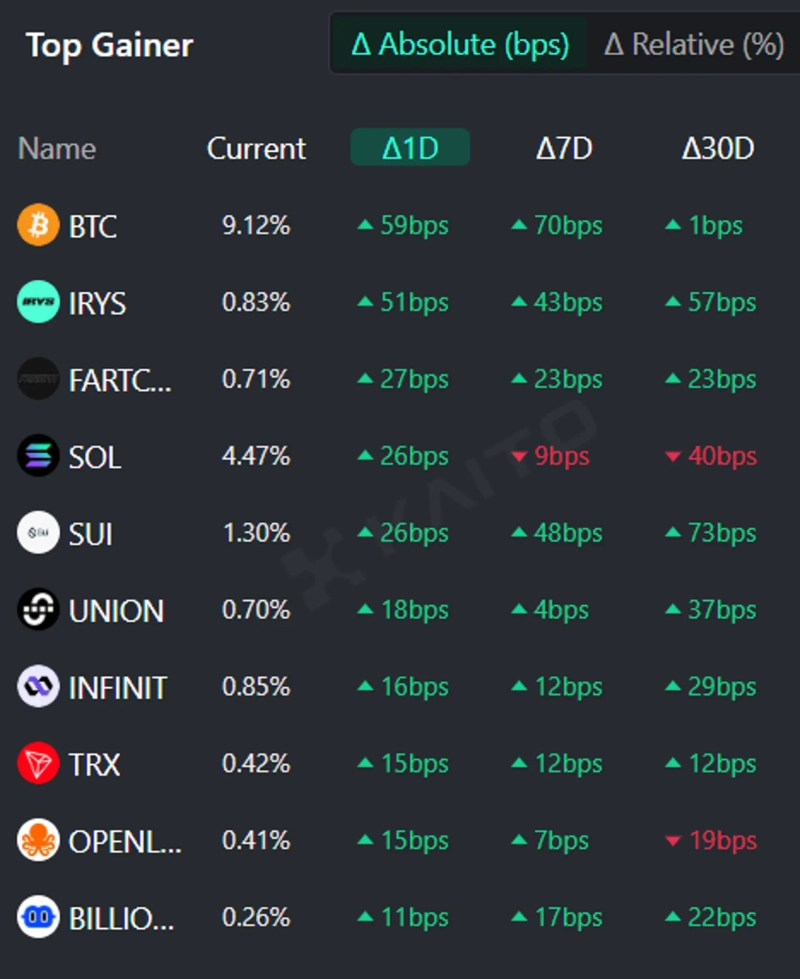Open the FARTC... token name link

pyautogui.click(x=120, y=380)
